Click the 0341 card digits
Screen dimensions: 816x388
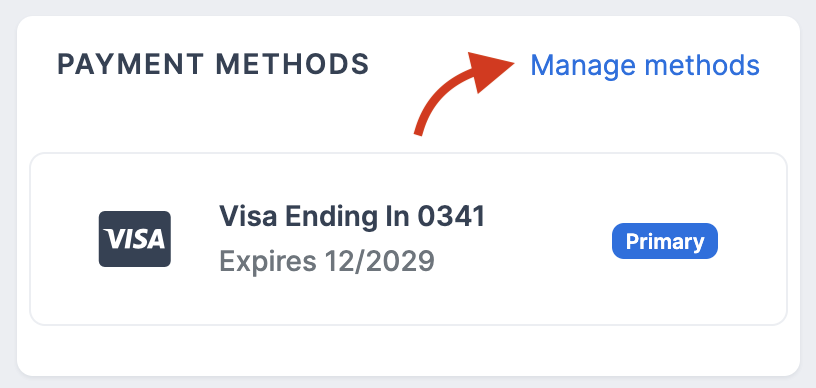[452, 216]
